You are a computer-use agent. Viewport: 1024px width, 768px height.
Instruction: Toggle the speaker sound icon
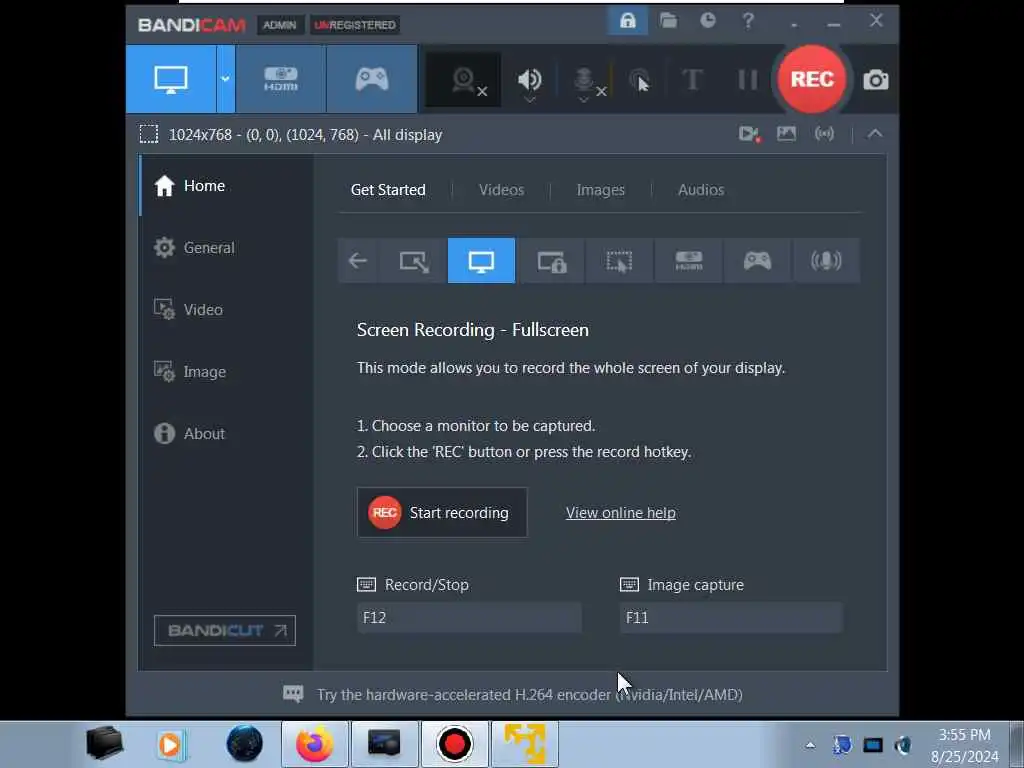click(530, 80)
